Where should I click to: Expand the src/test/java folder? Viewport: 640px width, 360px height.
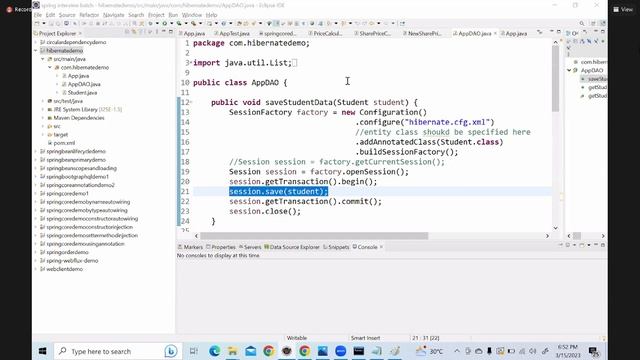(x=43, y=101)
